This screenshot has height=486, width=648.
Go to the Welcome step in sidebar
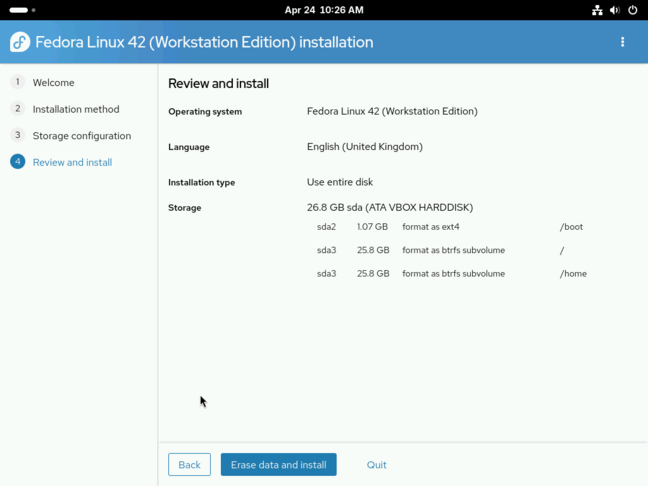(x=54, y=83)
